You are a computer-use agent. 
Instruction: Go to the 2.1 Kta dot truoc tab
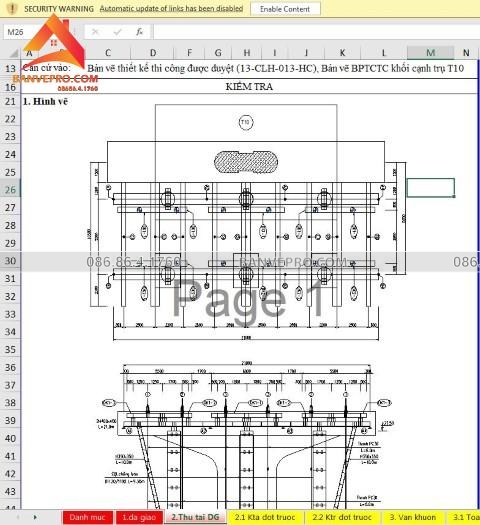[x=265, y=517]
